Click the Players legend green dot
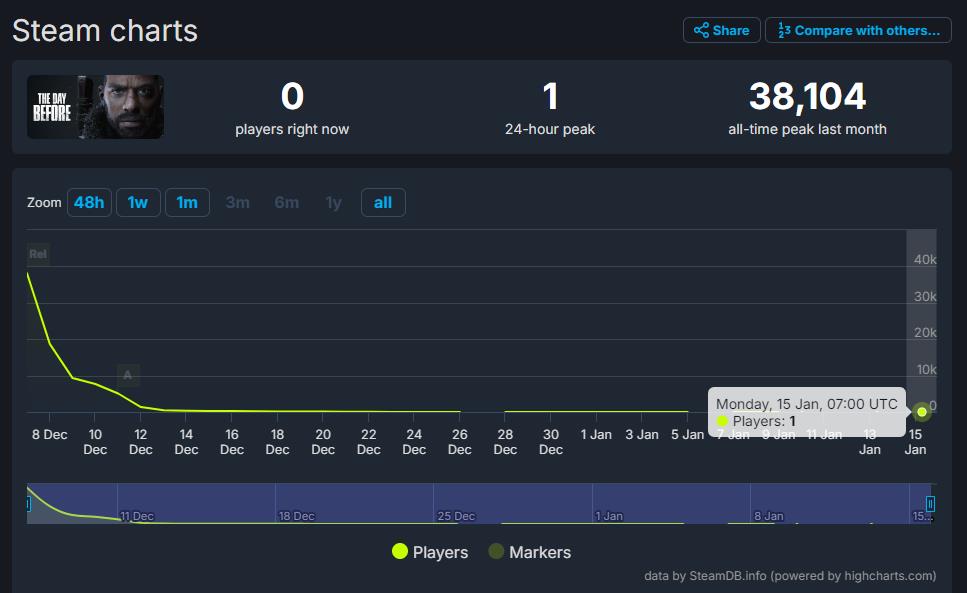This screenshot has width=967, height=593. pos(400,552)
